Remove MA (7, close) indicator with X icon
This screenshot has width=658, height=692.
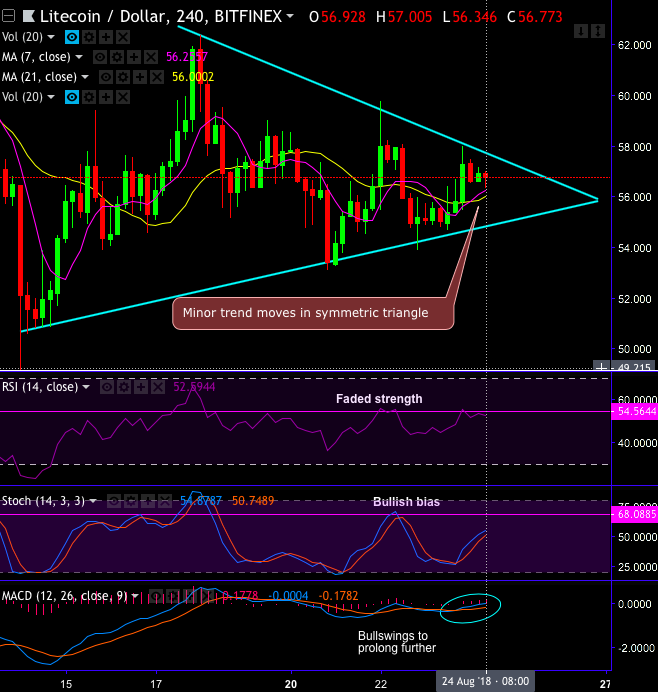[151, 57]
